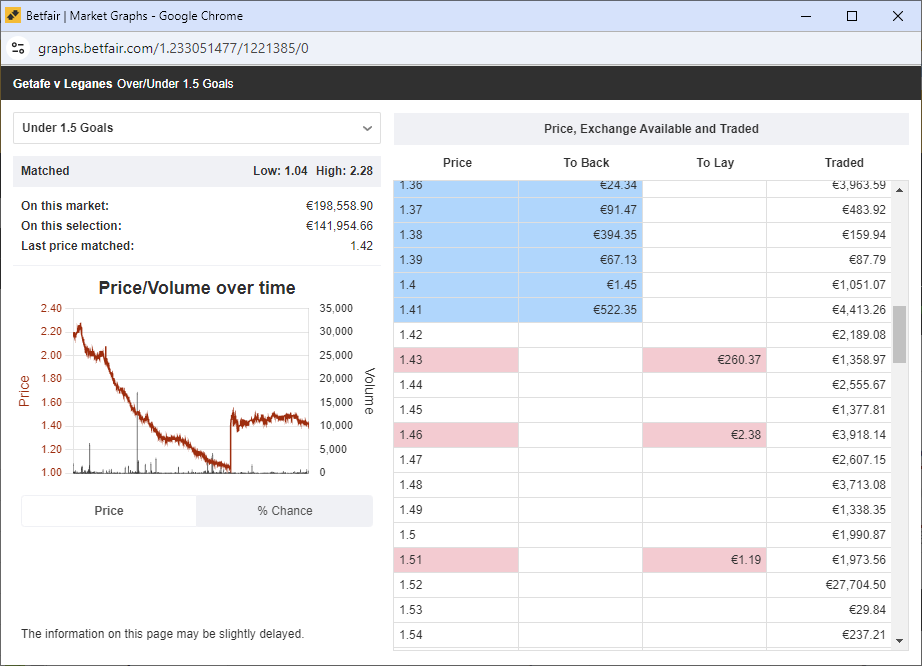The image size is (922, 666).
Task: Click the Last price matched value 1.42
Action: pos(362,246)
